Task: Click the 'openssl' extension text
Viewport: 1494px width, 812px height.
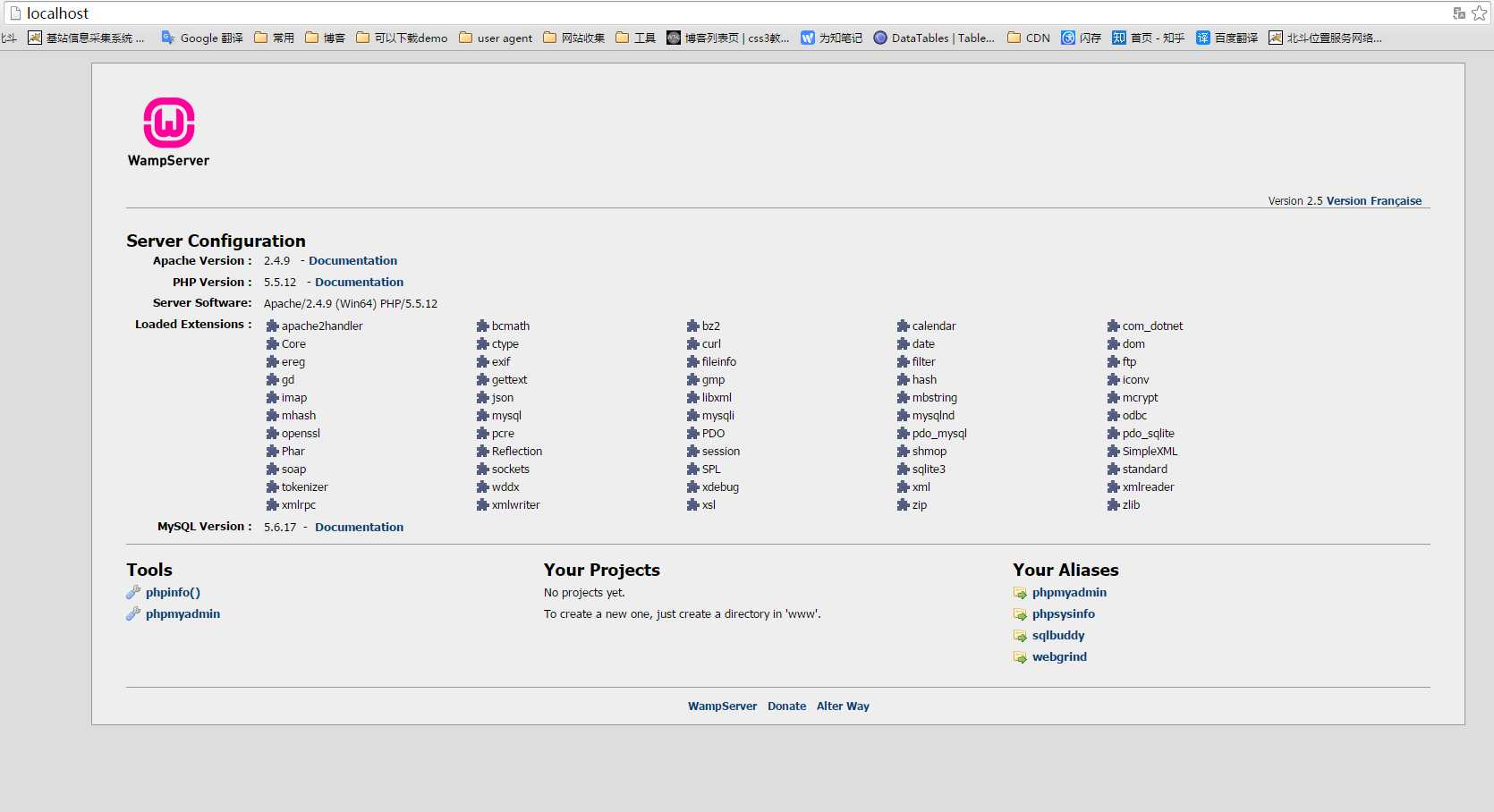Action: coord(301,433)
